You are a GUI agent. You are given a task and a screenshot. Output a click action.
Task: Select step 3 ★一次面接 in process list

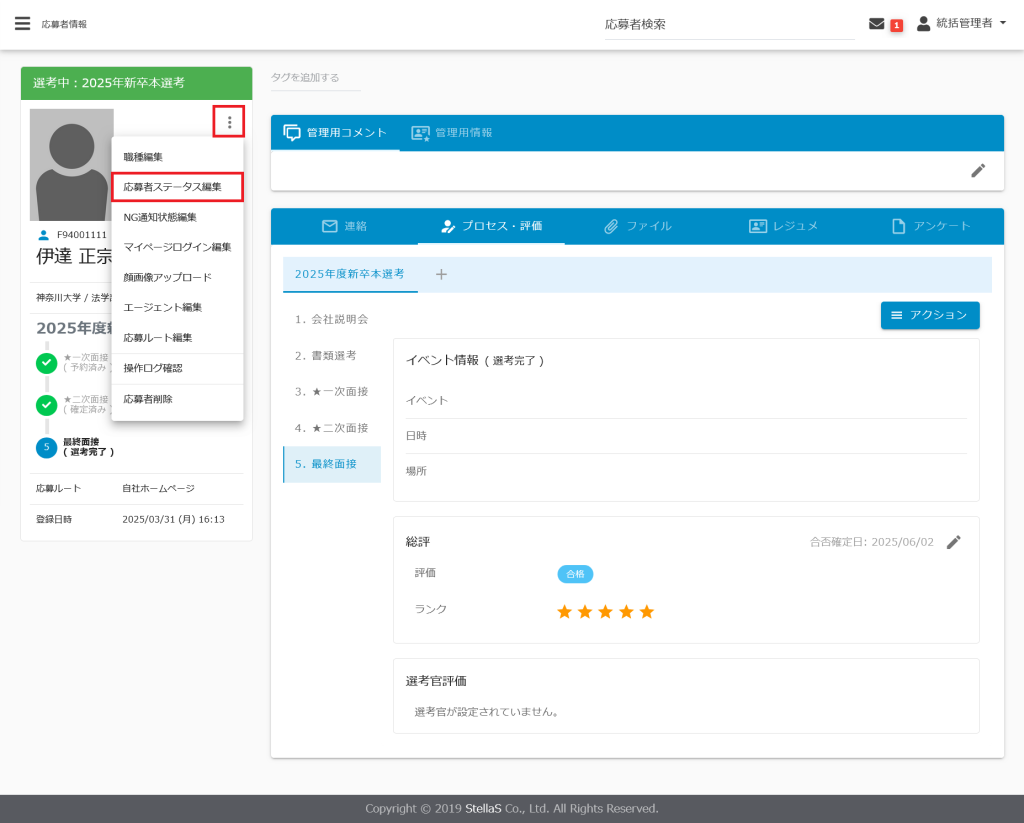pos(331,391)
